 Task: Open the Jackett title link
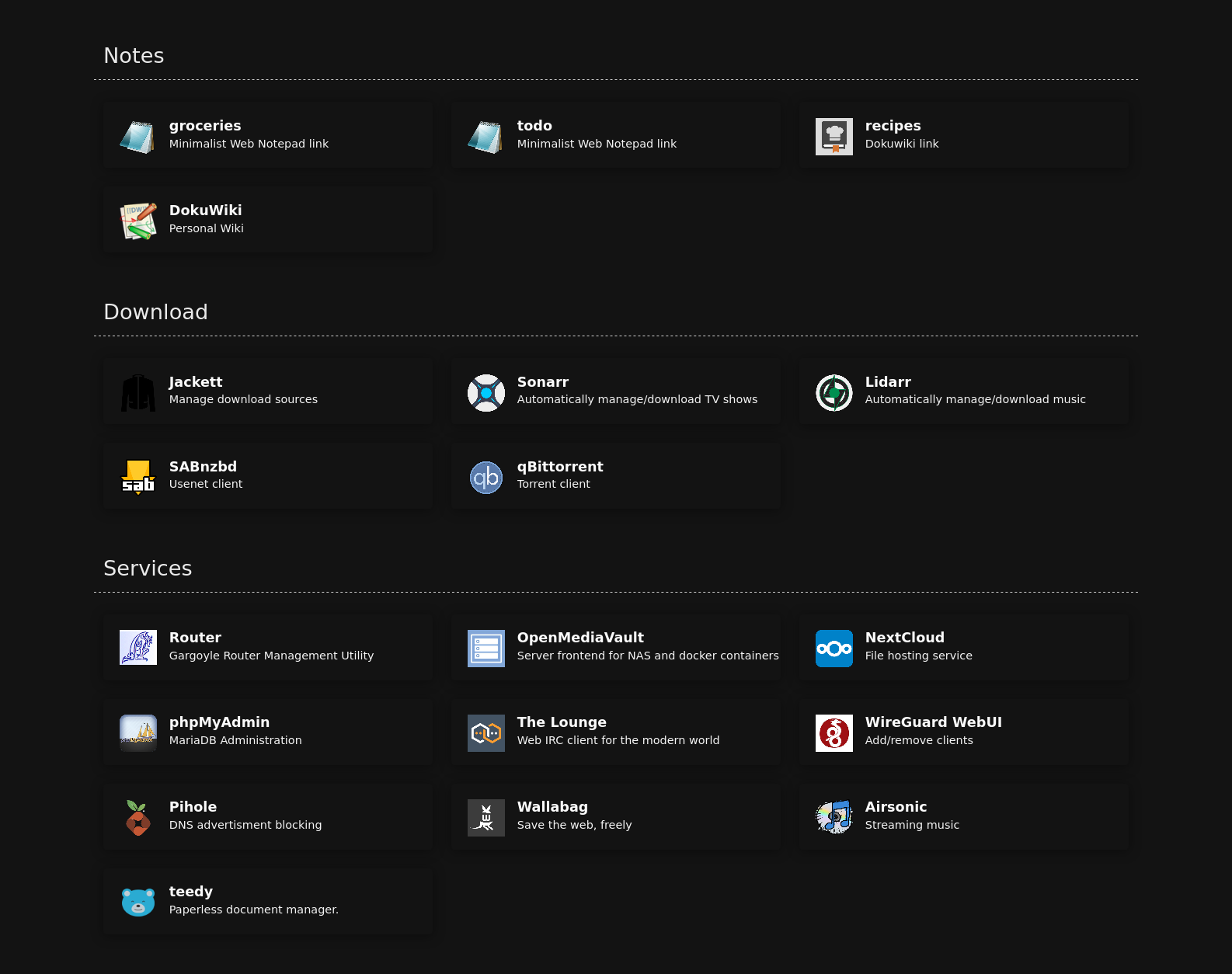pyautogui.click(x=196, y=382)
